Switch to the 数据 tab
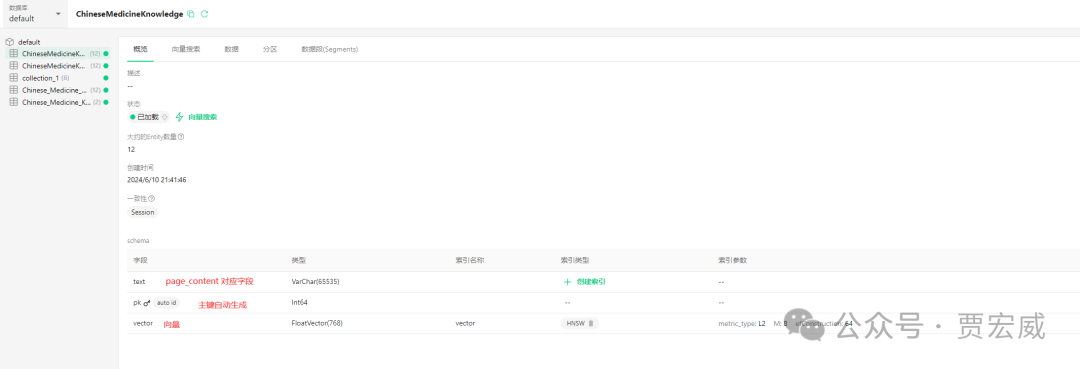The image size is (1080, 369). pos(231,50)
